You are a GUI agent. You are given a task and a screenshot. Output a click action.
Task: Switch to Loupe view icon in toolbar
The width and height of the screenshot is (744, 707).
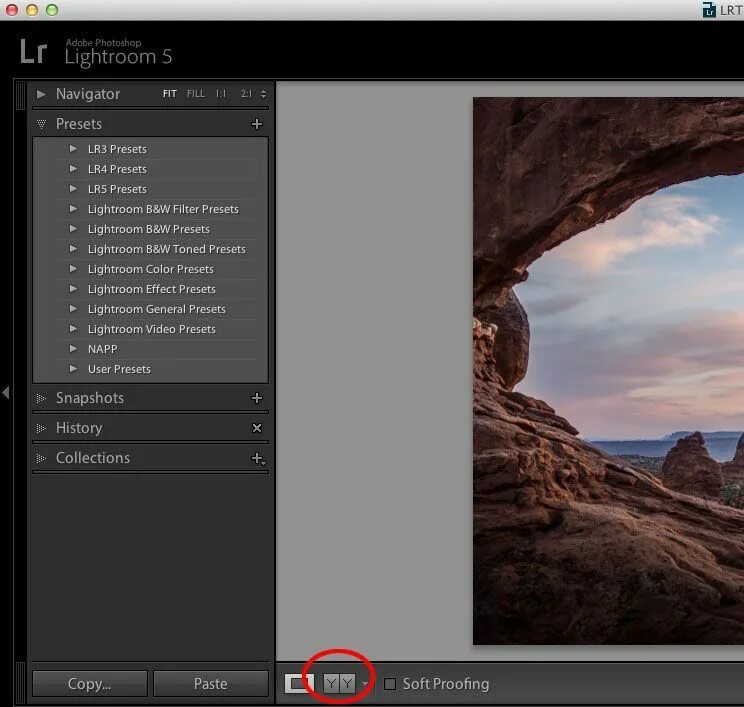click(299, 683)
